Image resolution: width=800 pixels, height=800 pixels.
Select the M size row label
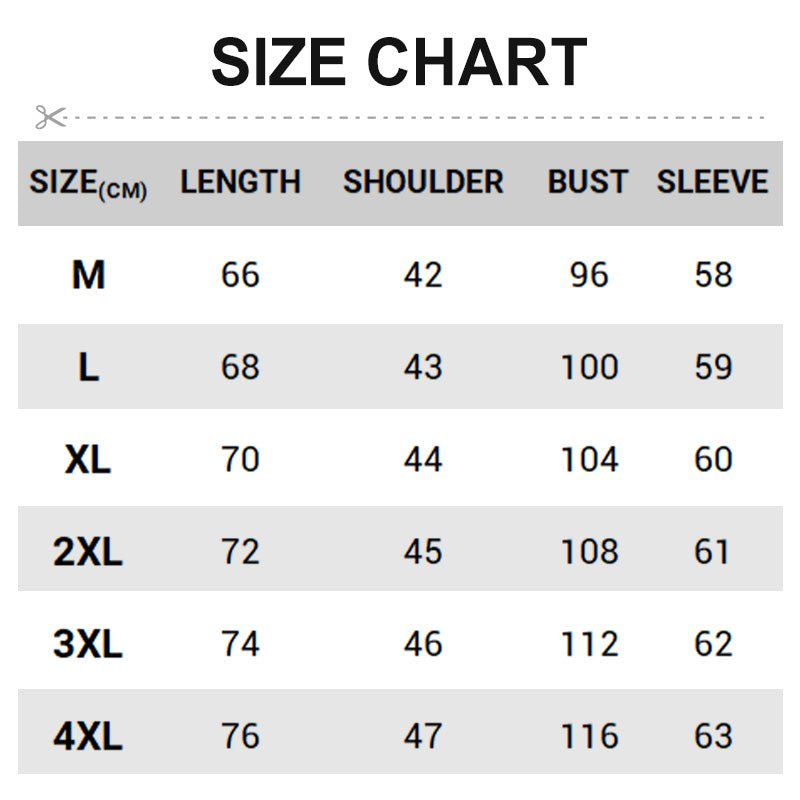pyautogui.click(x=88, y=275)
